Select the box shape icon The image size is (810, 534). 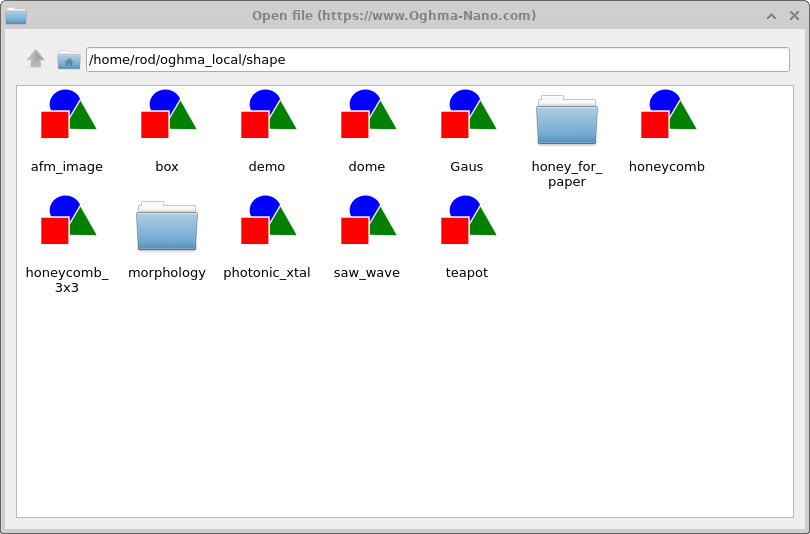[x=167, y=115]
